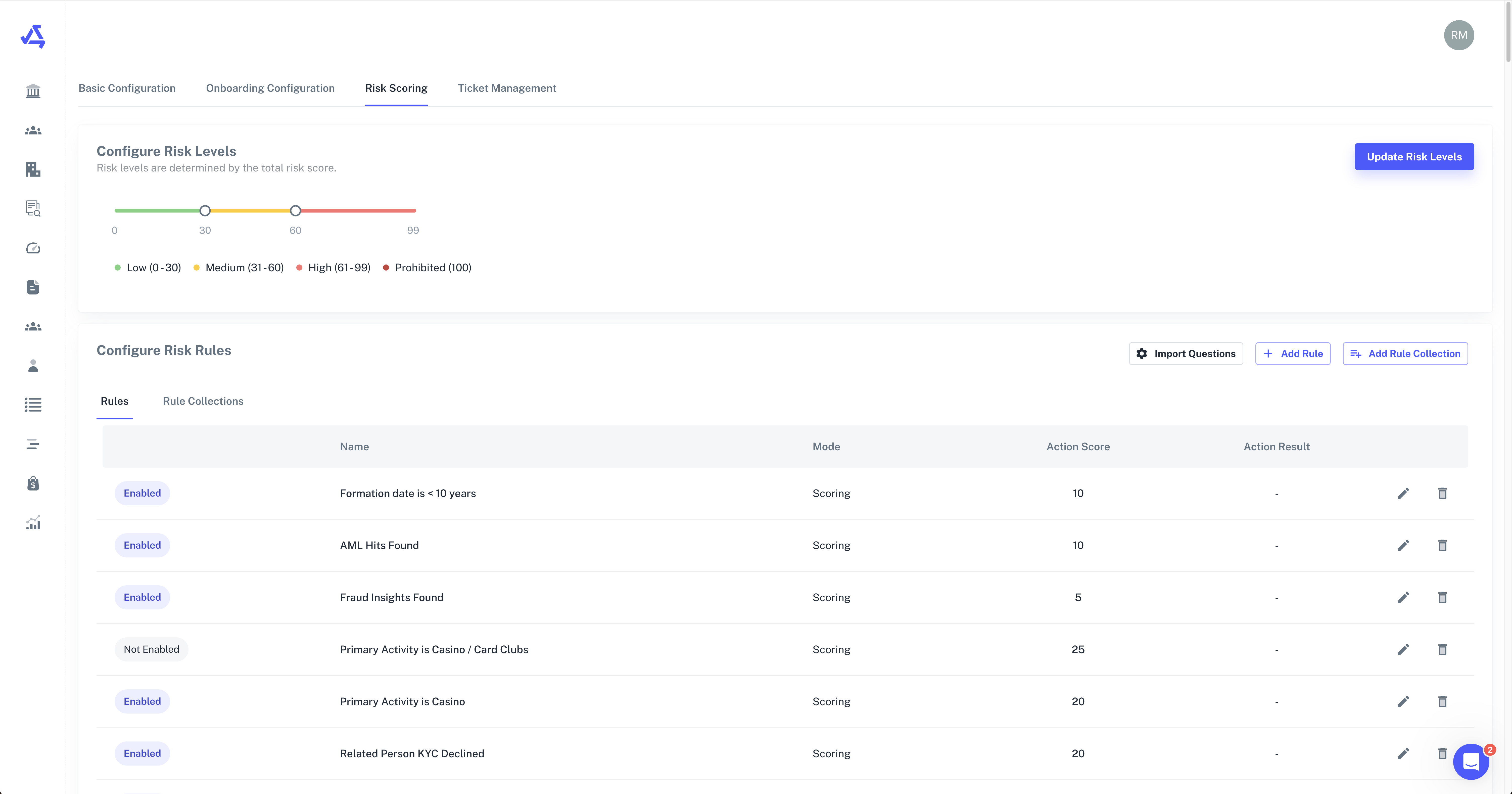Click the rule name 'Related Person KYC Declined'
The height and width of the screenshot is (794, 1512).
[x=412, y=754]
